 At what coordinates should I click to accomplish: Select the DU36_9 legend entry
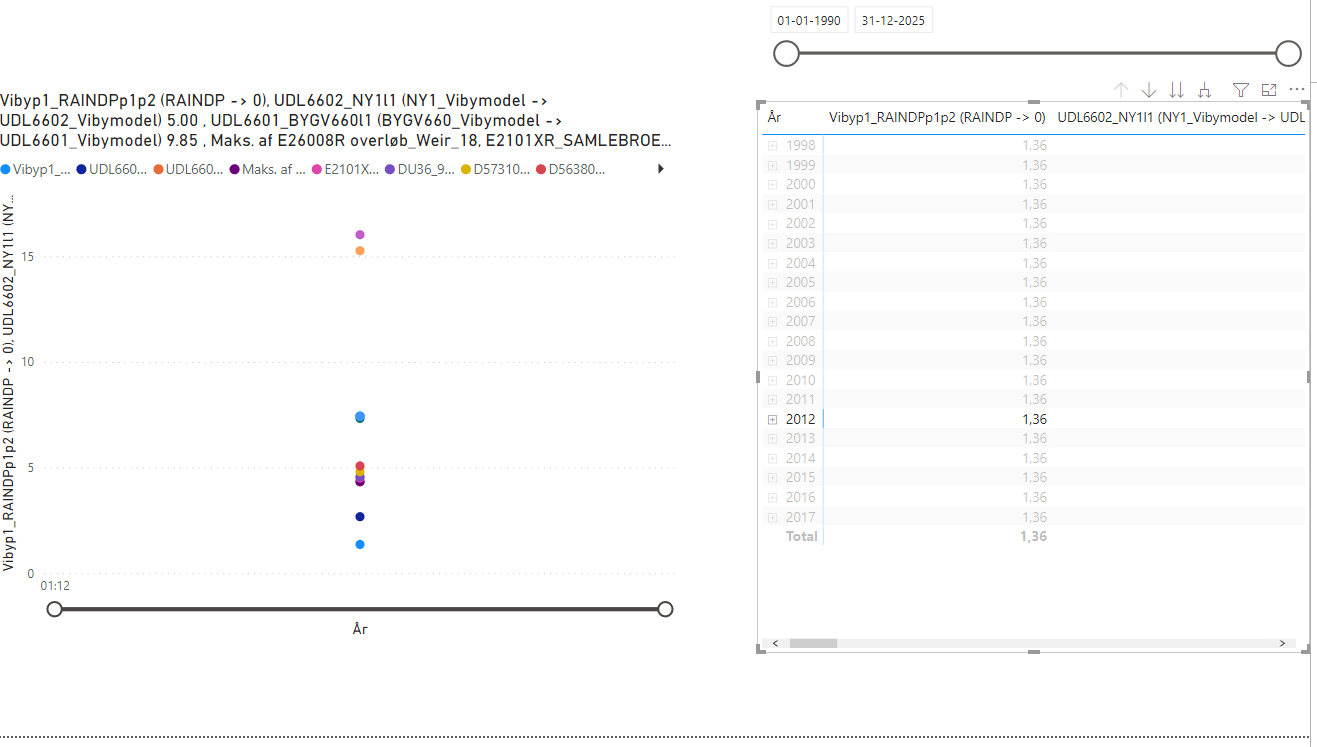click(x=422, y=170)
